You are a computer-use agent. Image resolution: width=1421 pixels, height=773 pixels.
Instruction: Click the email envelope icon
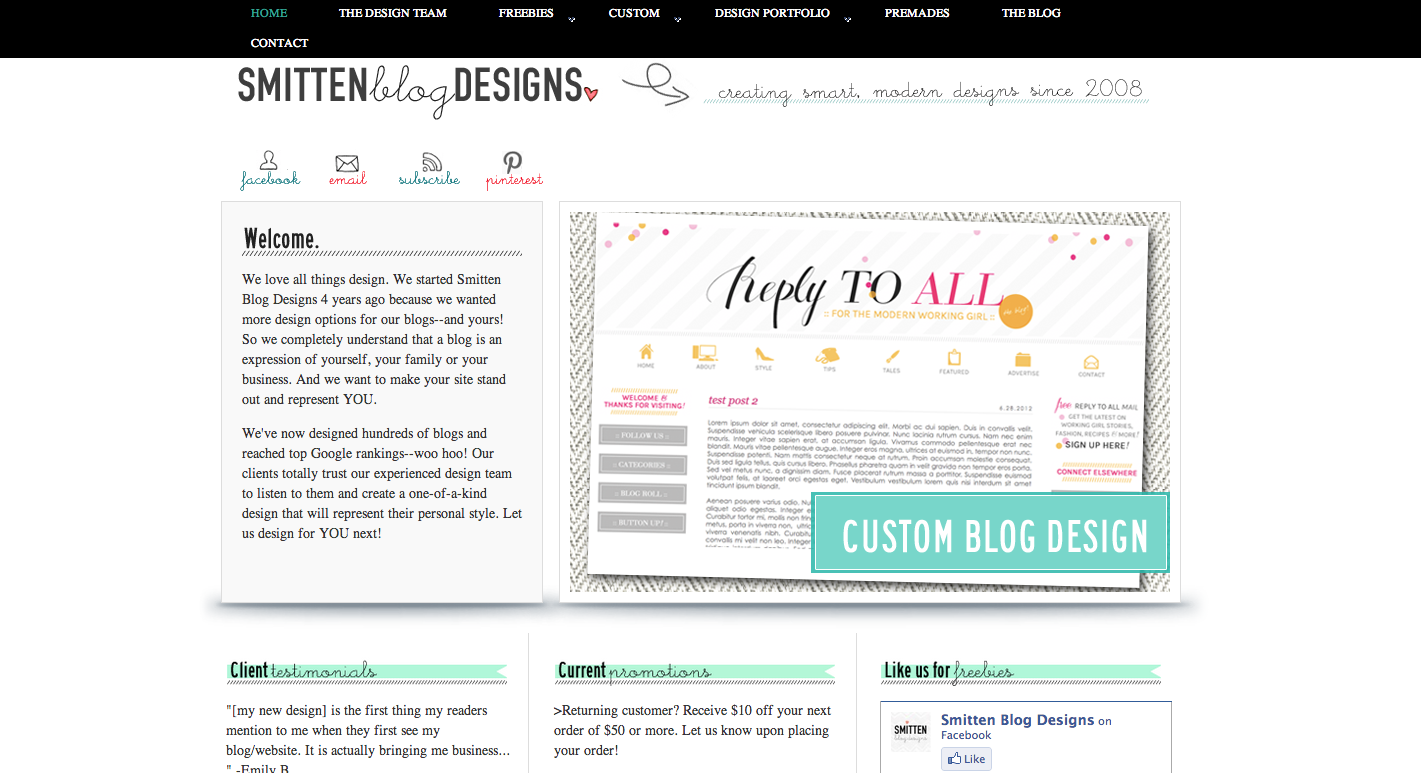[347, 170]
